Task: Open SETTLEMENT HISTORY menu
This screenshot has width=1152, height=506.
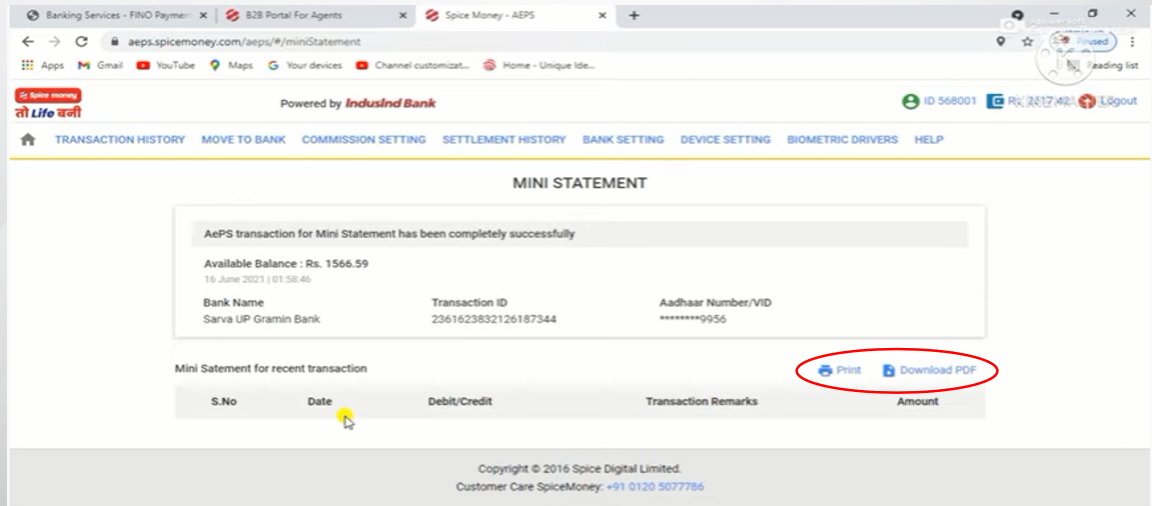Action: (x=504, y=140)
